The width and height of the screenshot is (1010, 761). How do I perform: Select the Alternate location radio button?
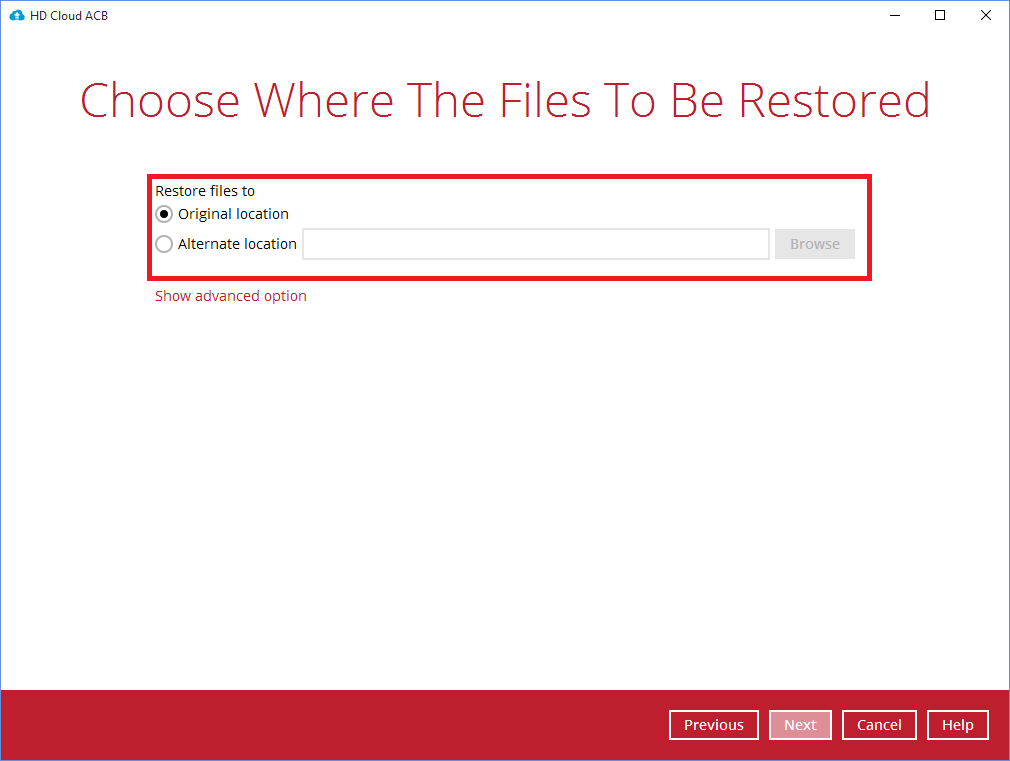(x=164, y=244)
